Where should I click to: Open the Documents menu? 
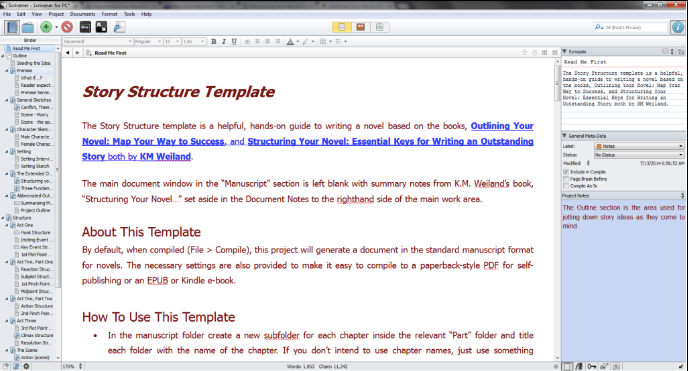coord(82,14)
